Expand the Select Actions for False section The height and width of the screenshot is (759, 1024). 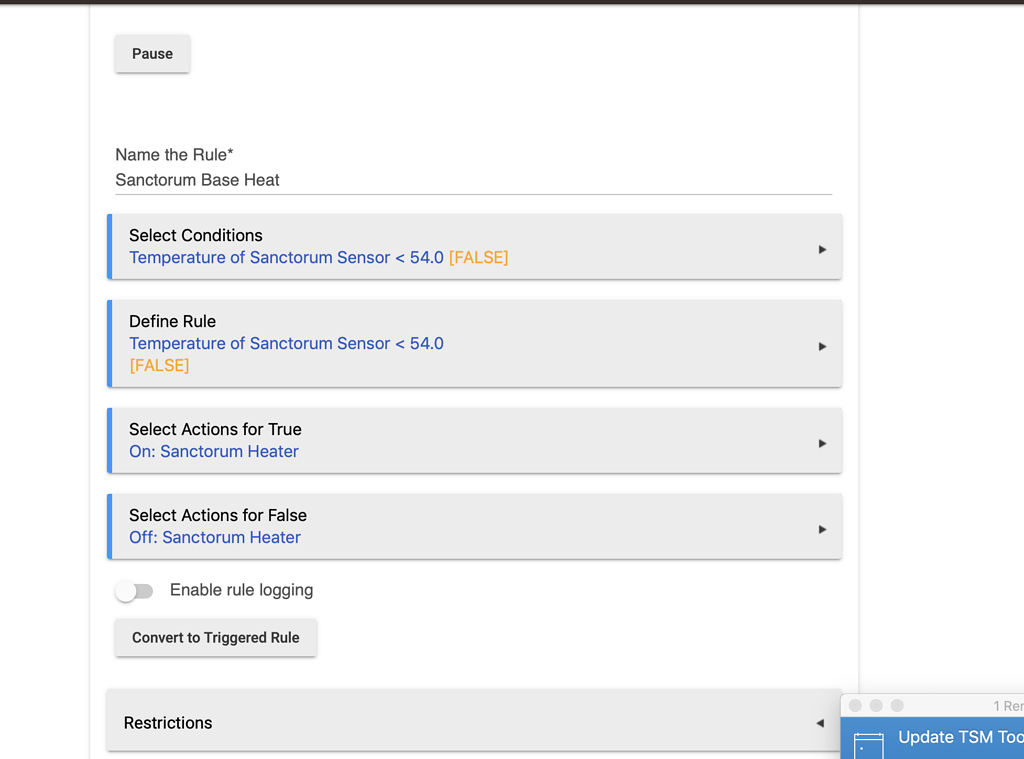pyautogui.click(x=474, y=526)
